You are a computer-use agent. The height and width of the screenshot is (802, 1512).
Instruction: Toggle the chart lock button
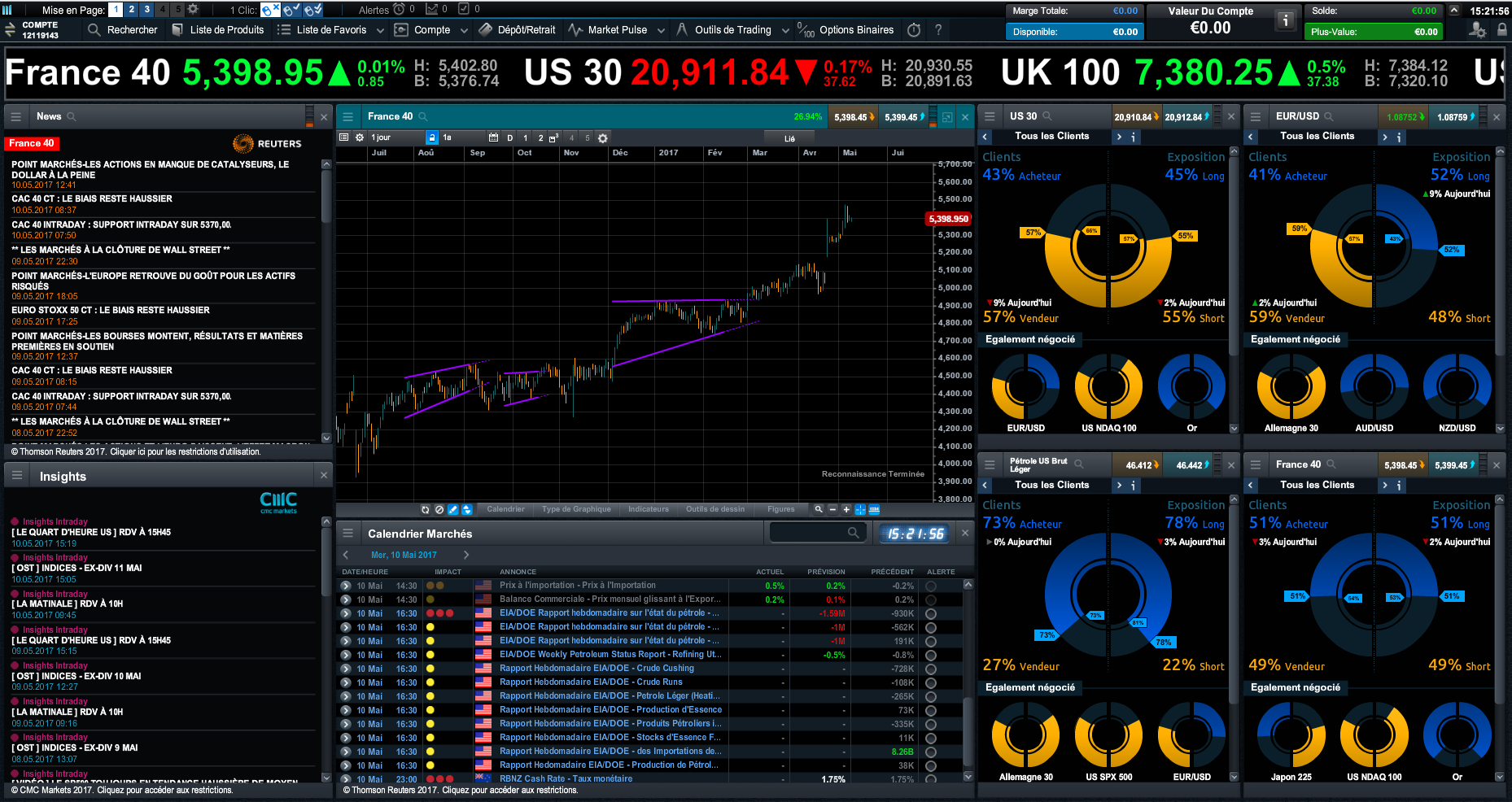pos(432,138)
